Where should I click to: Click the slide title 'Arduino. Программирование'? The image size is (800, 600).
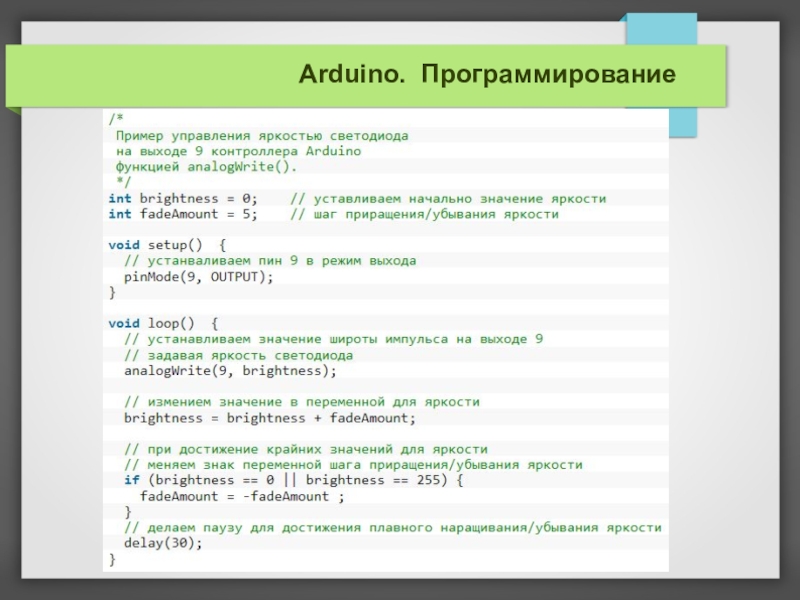[x=487, y=74]
